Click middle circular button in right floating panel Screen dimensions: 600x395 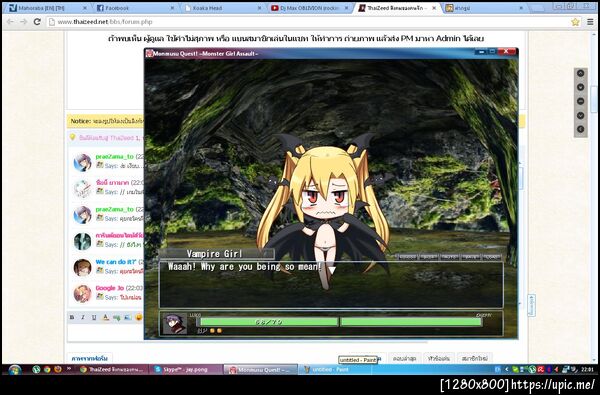tap(580, 101)
